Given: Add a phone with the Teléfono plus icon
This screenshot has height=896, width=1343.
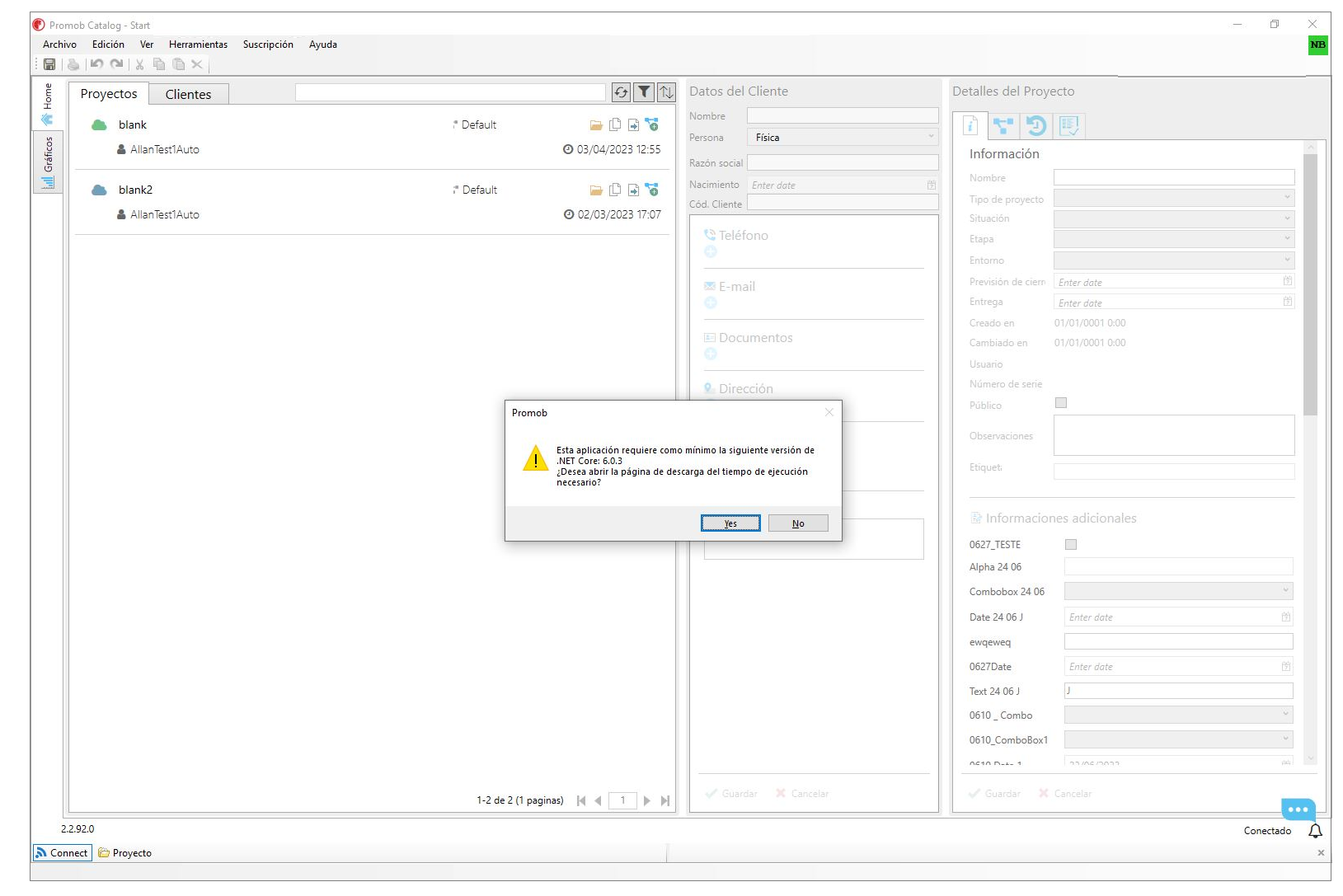Looking at the screenshot, I should (x=711, y=252).
